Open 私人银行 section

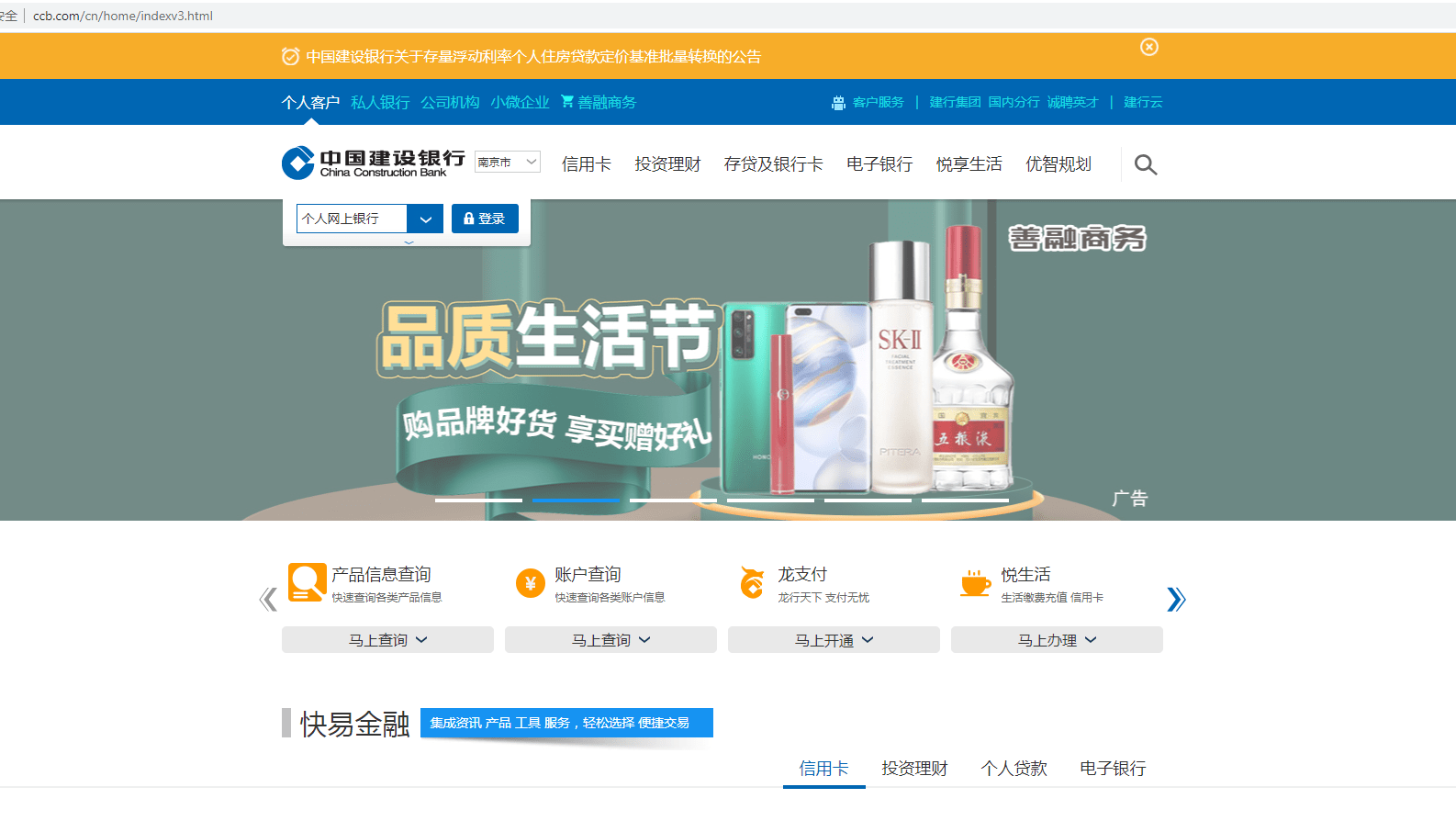click(380, 102)
